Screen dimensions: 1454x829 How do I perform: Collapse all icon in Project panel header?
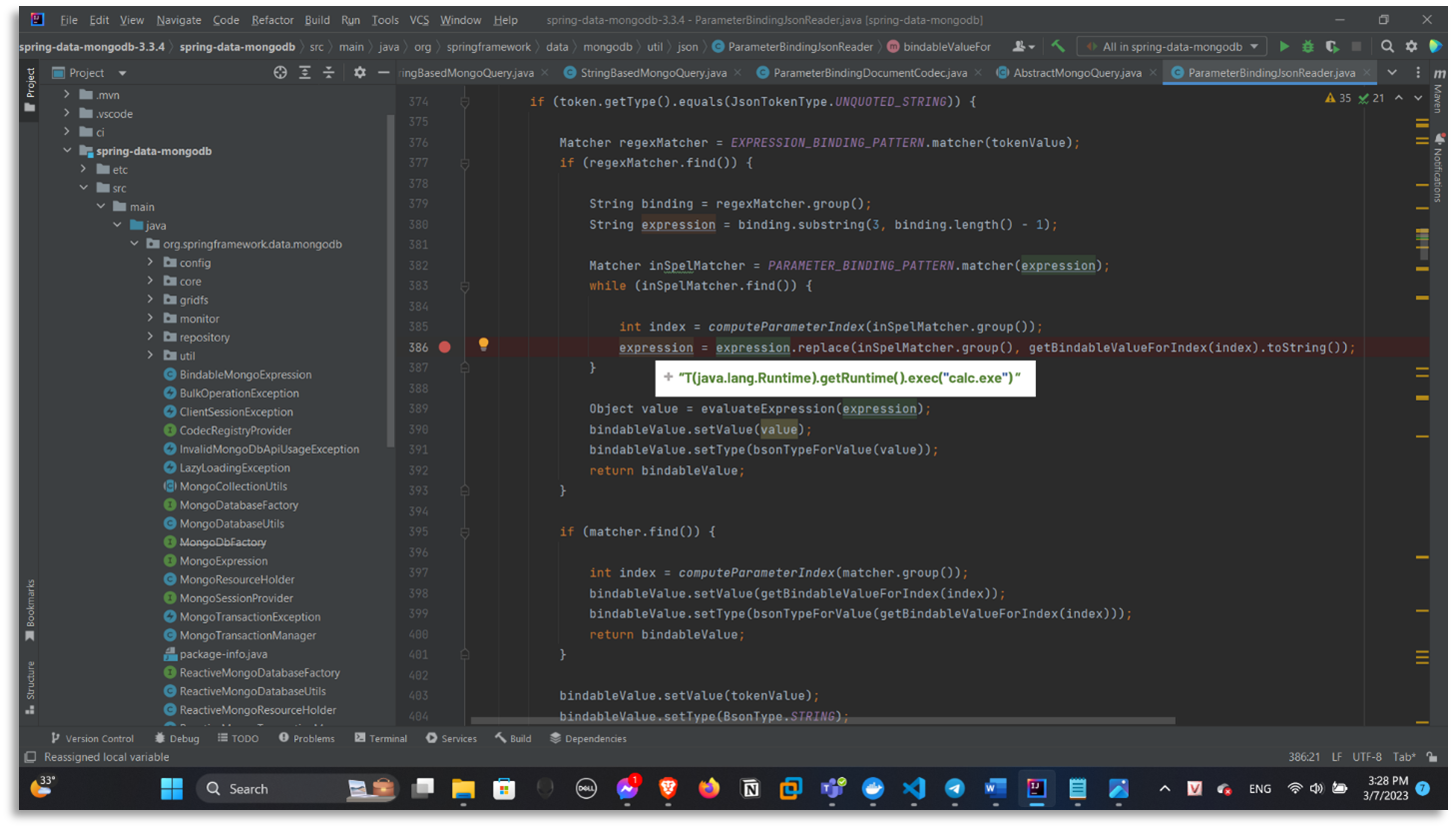click(328, 73)
